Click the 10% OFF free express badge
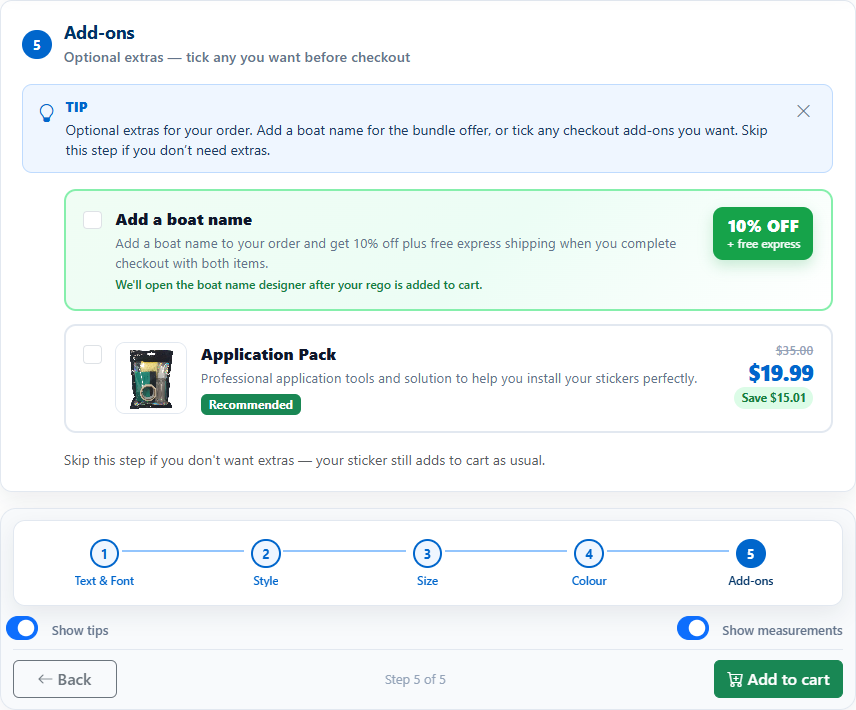Image resolution: width=856 pixels, height=710 pixels. point(763,234)
